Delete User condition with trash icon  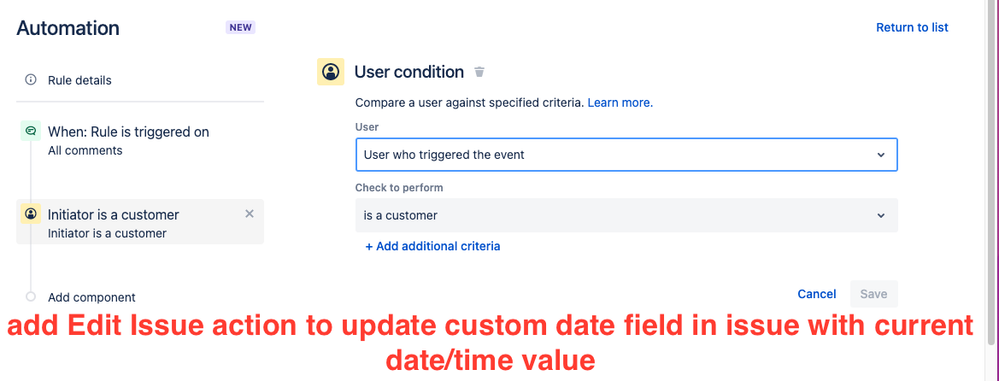tap(479, 72)
